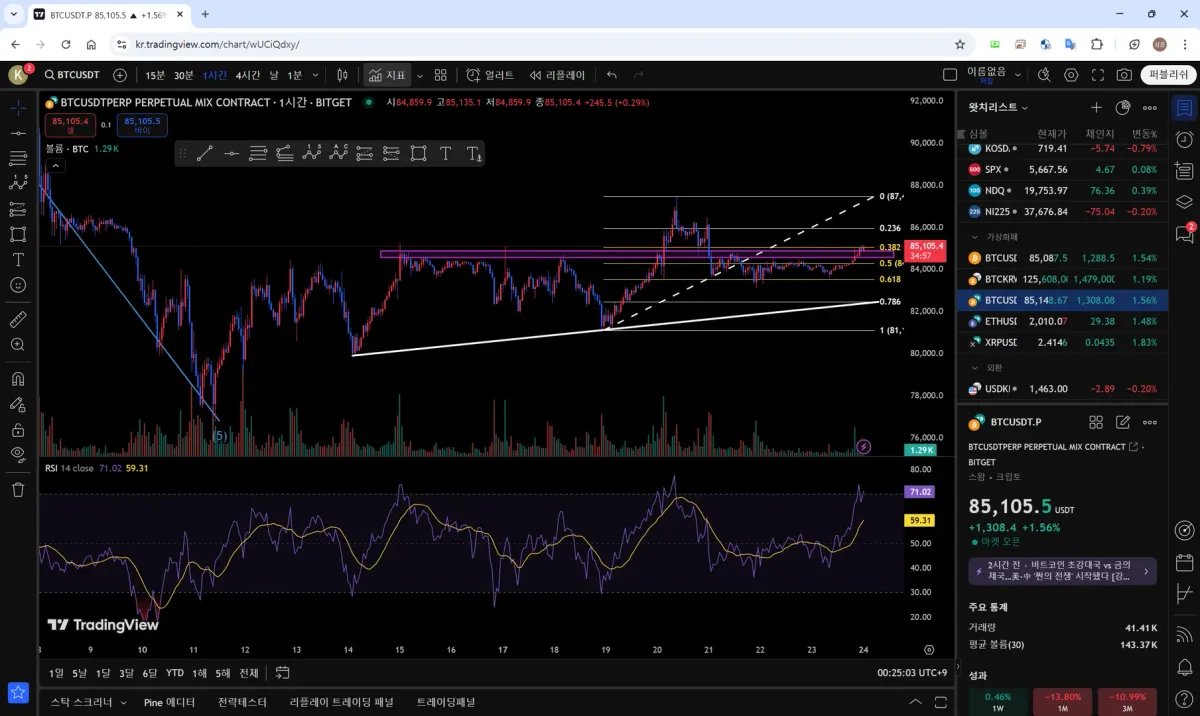Open symbol search for BTCUSDT
The image size is (1200, 716).
(x=72, y=75)
